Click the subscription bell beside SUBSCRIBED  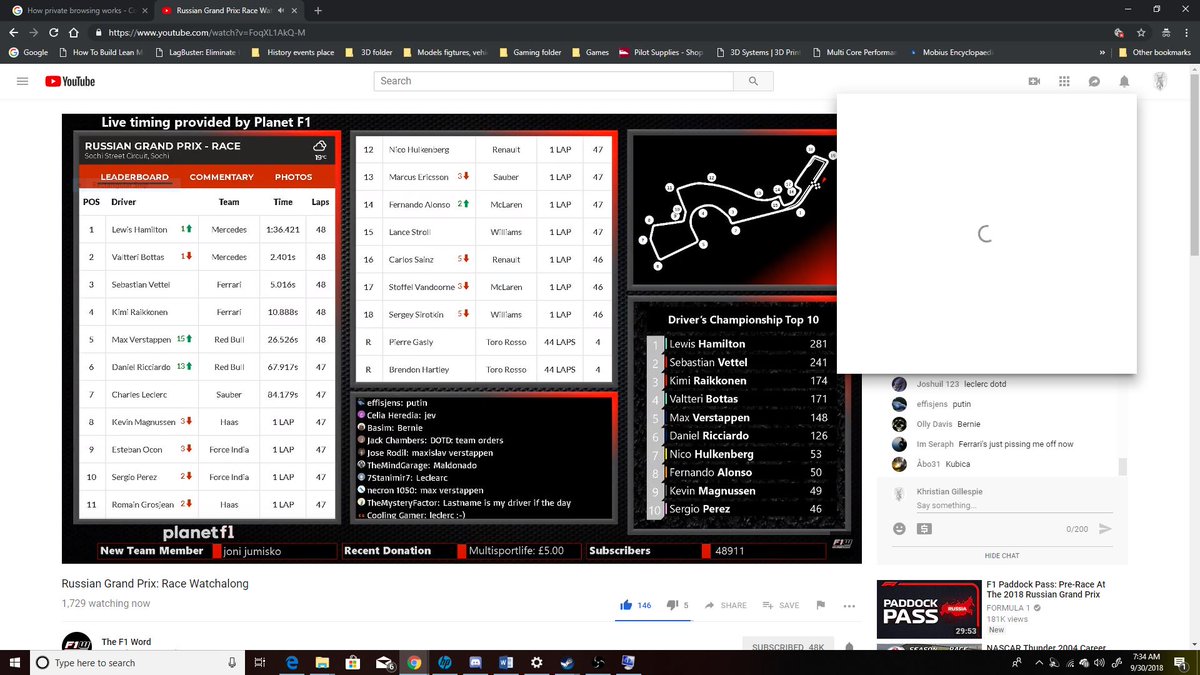tap(848, 648)
